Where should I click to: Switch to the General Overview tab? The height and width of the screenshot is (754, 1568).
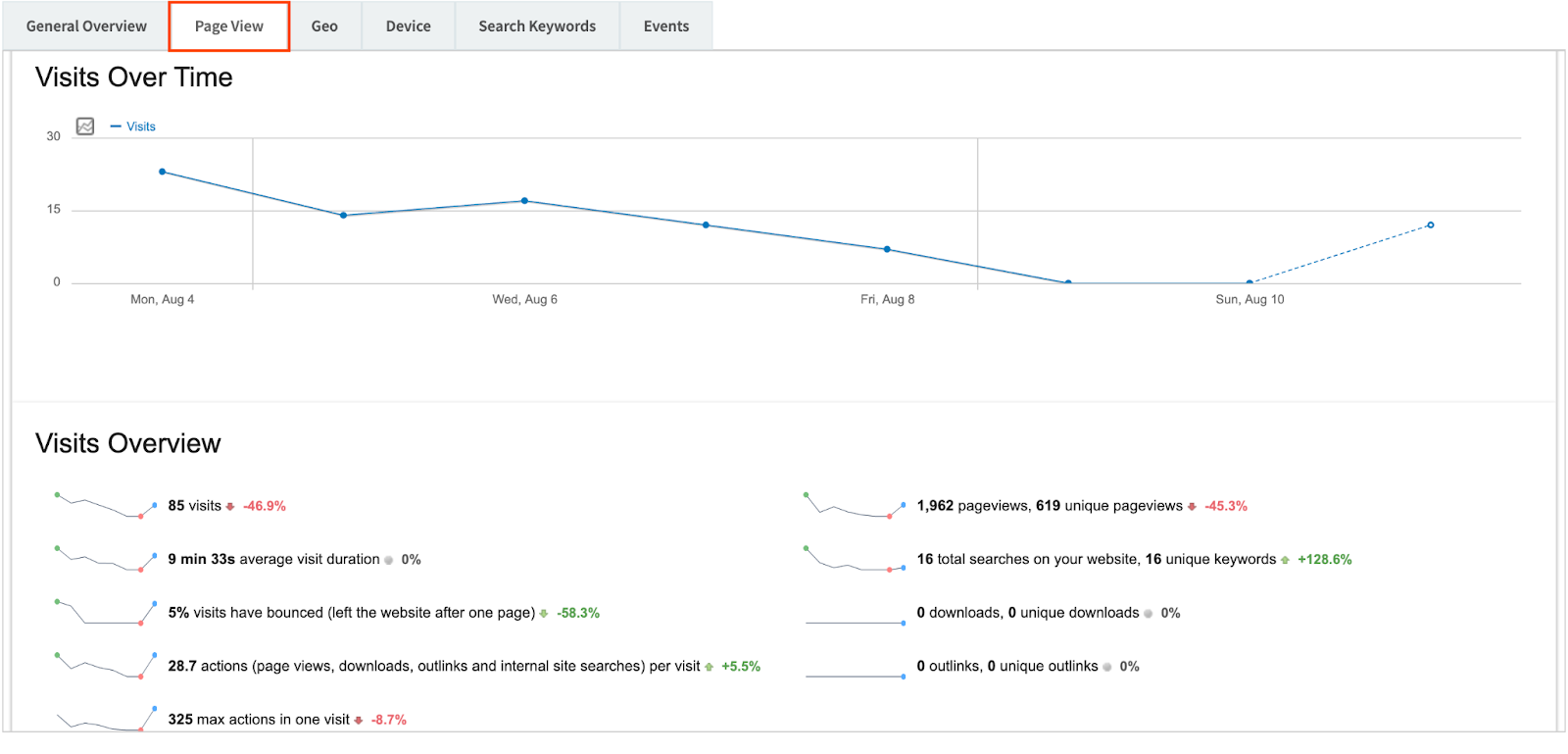click(x=86, y=26)
